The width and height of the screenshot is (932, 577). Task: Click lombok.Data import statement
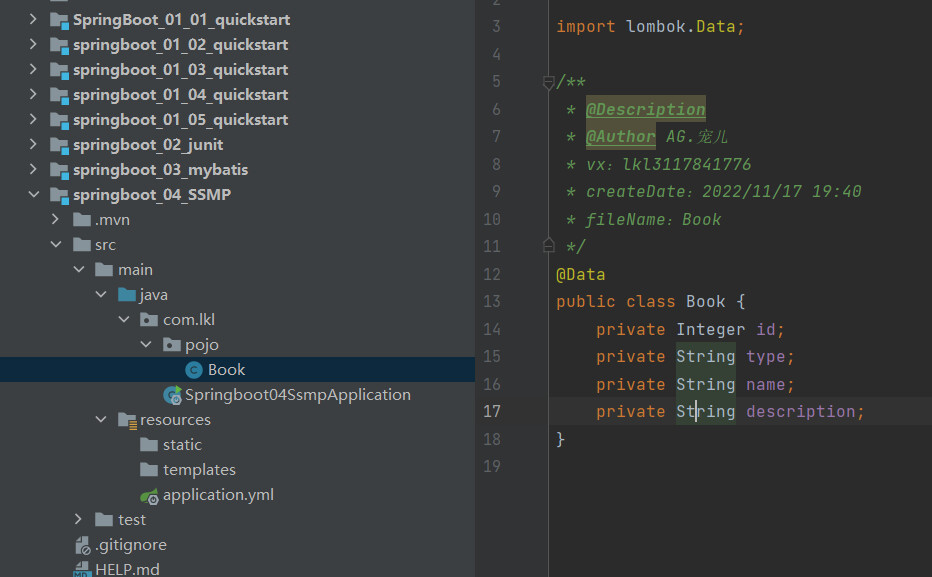[650, 27]
